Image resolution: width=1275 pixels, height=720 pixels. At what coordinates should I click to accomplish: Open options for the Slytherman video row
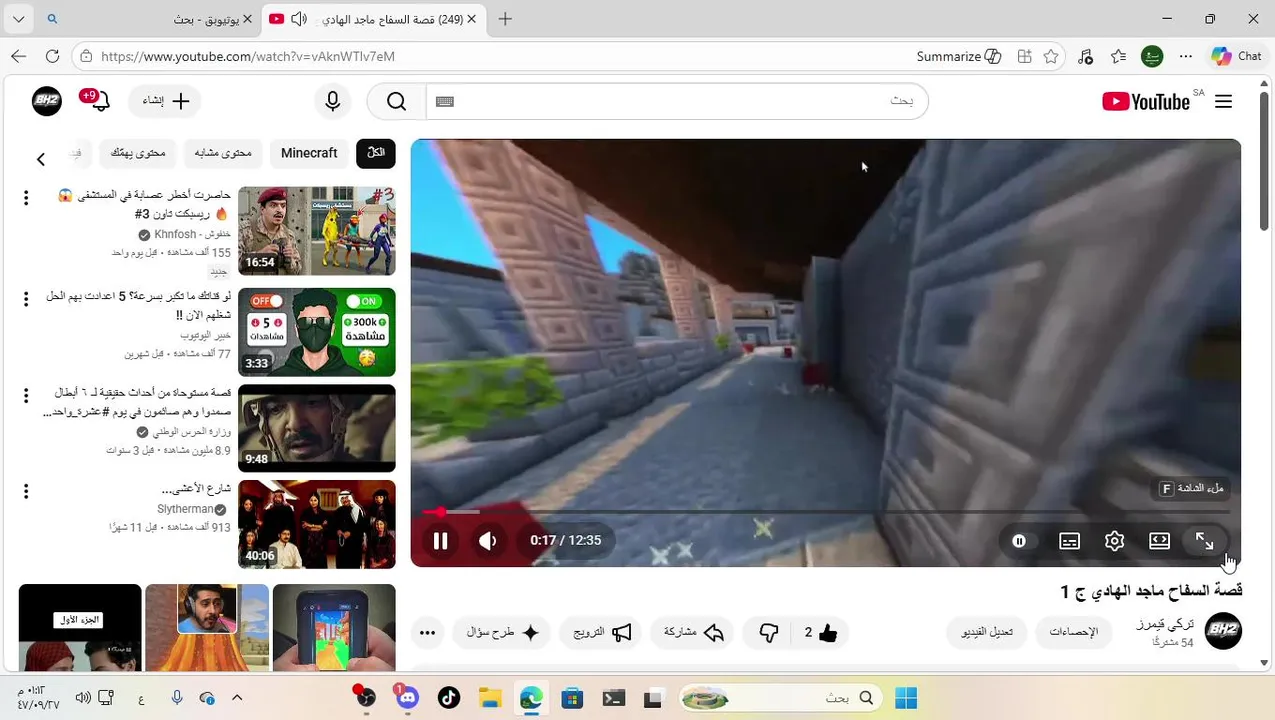(26, 491)
